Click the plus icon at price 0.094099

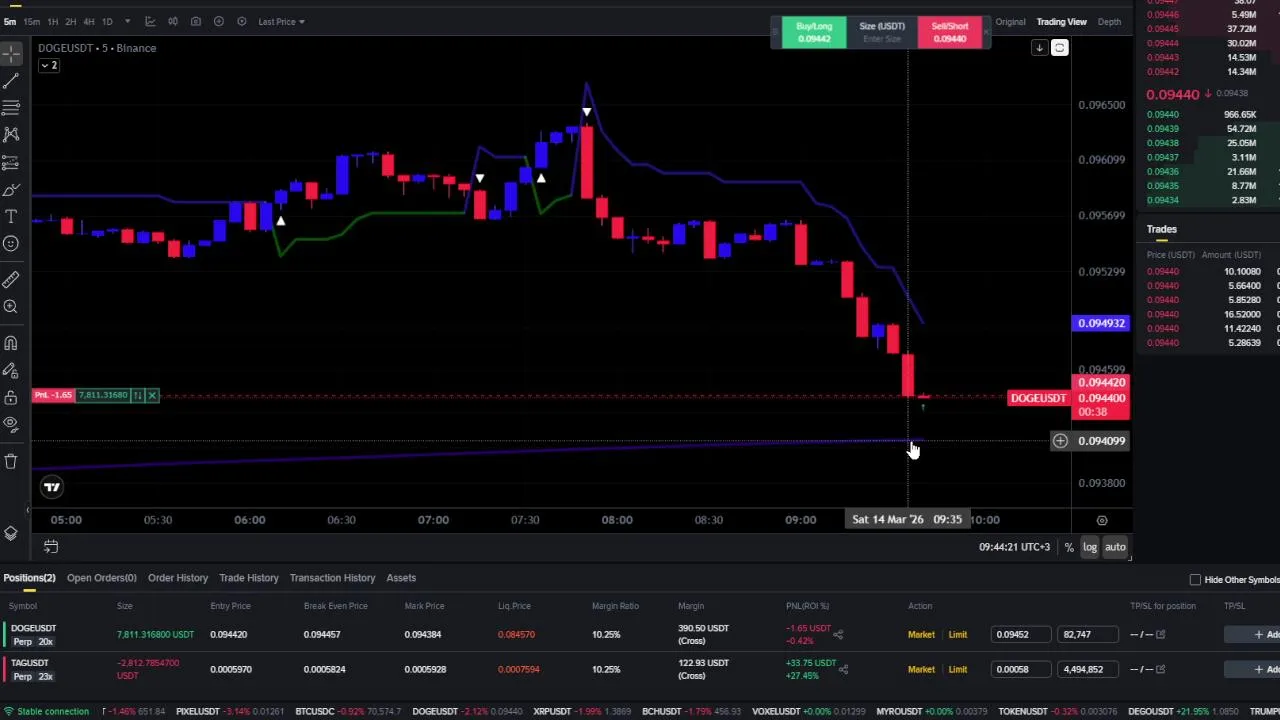1060,441
